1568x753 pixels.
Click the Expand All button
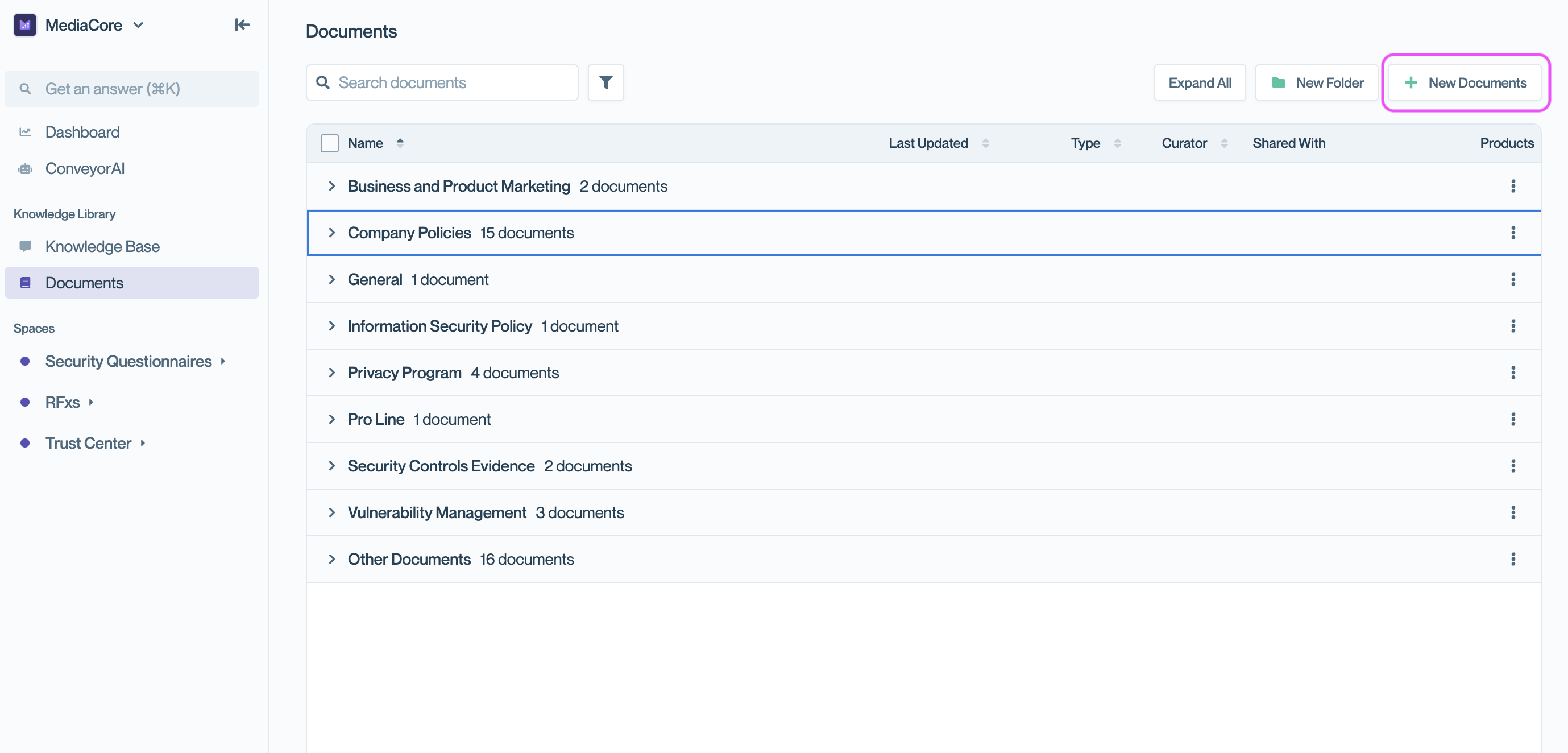[1200, 82]
